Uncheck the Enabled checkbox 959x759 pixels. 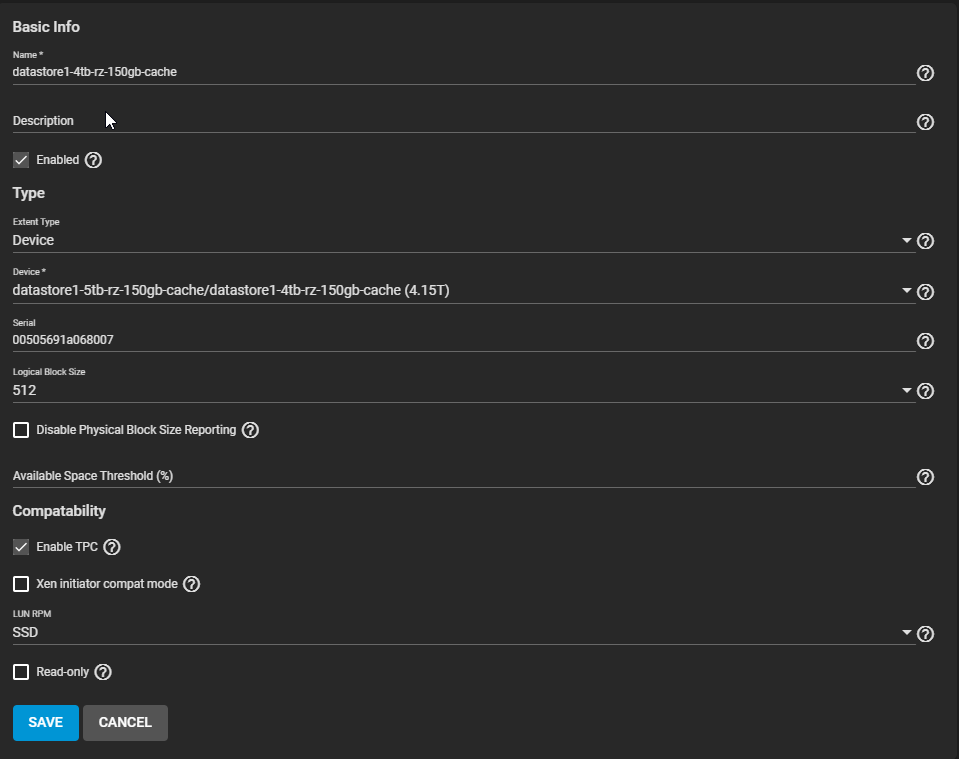click(x=21, y=160)
